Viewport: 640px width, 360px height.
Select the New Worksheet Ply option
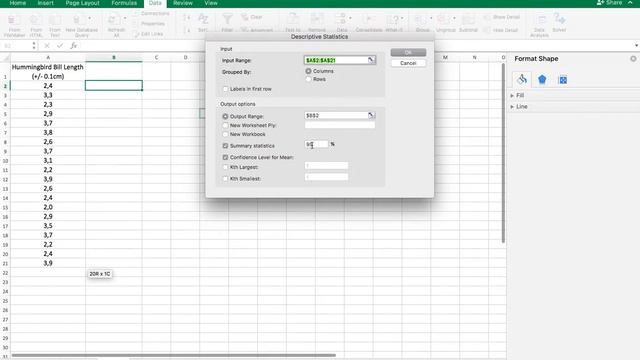pos(225,125)
